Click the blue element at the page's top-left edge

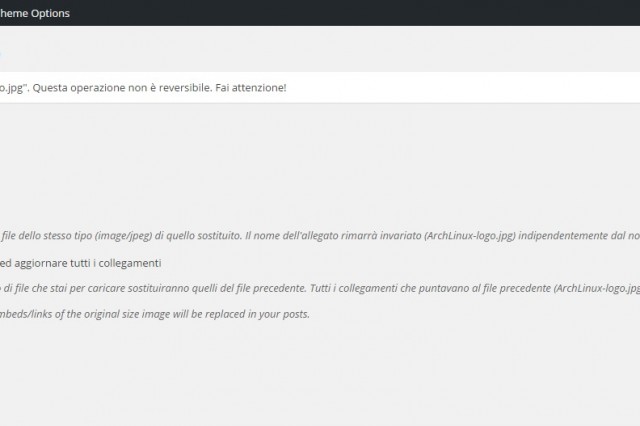[x=1, y=54]
